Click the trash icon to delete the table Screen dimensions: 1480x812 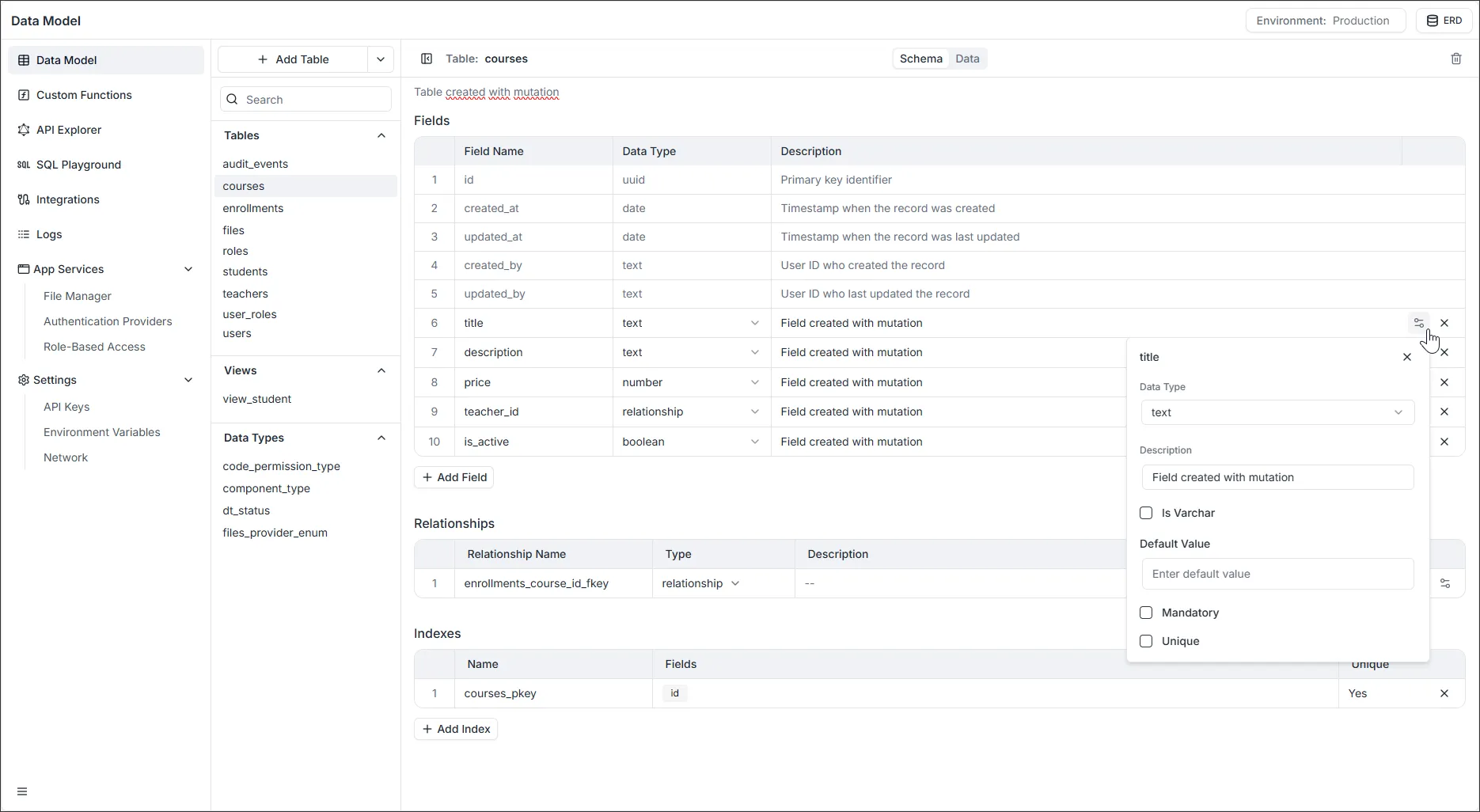(1455, 59)
